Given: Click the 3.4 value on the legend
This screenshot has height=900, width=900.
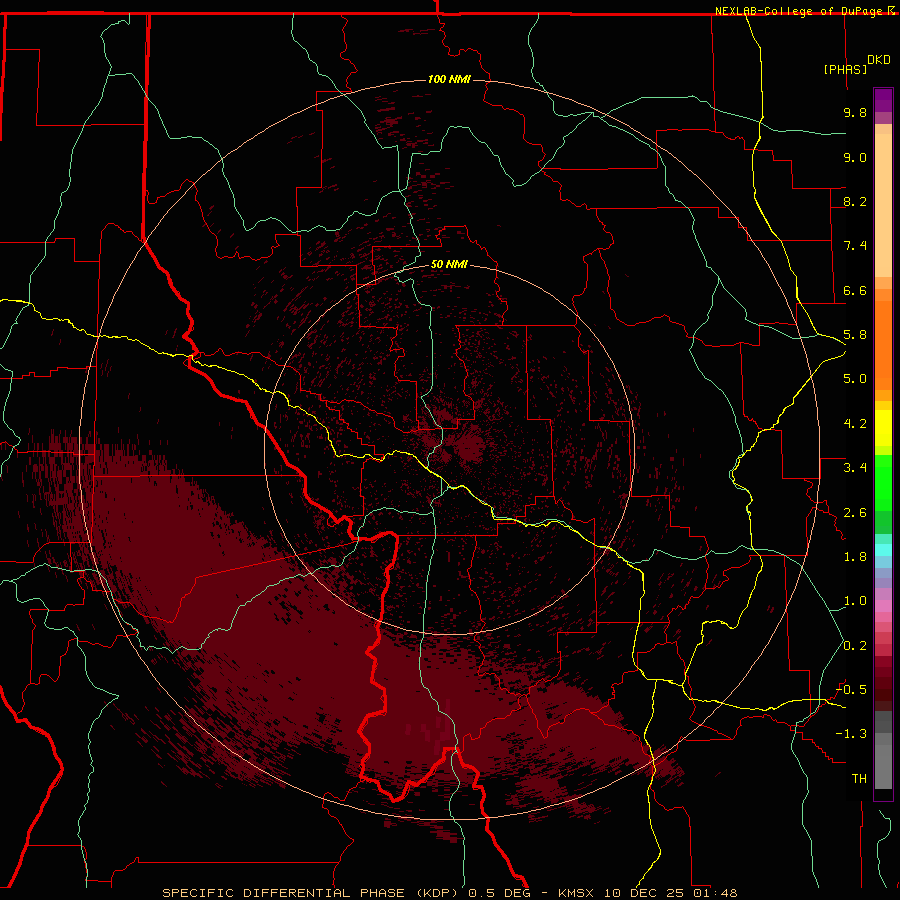Looking at the screenshot, I should point(855,468).
